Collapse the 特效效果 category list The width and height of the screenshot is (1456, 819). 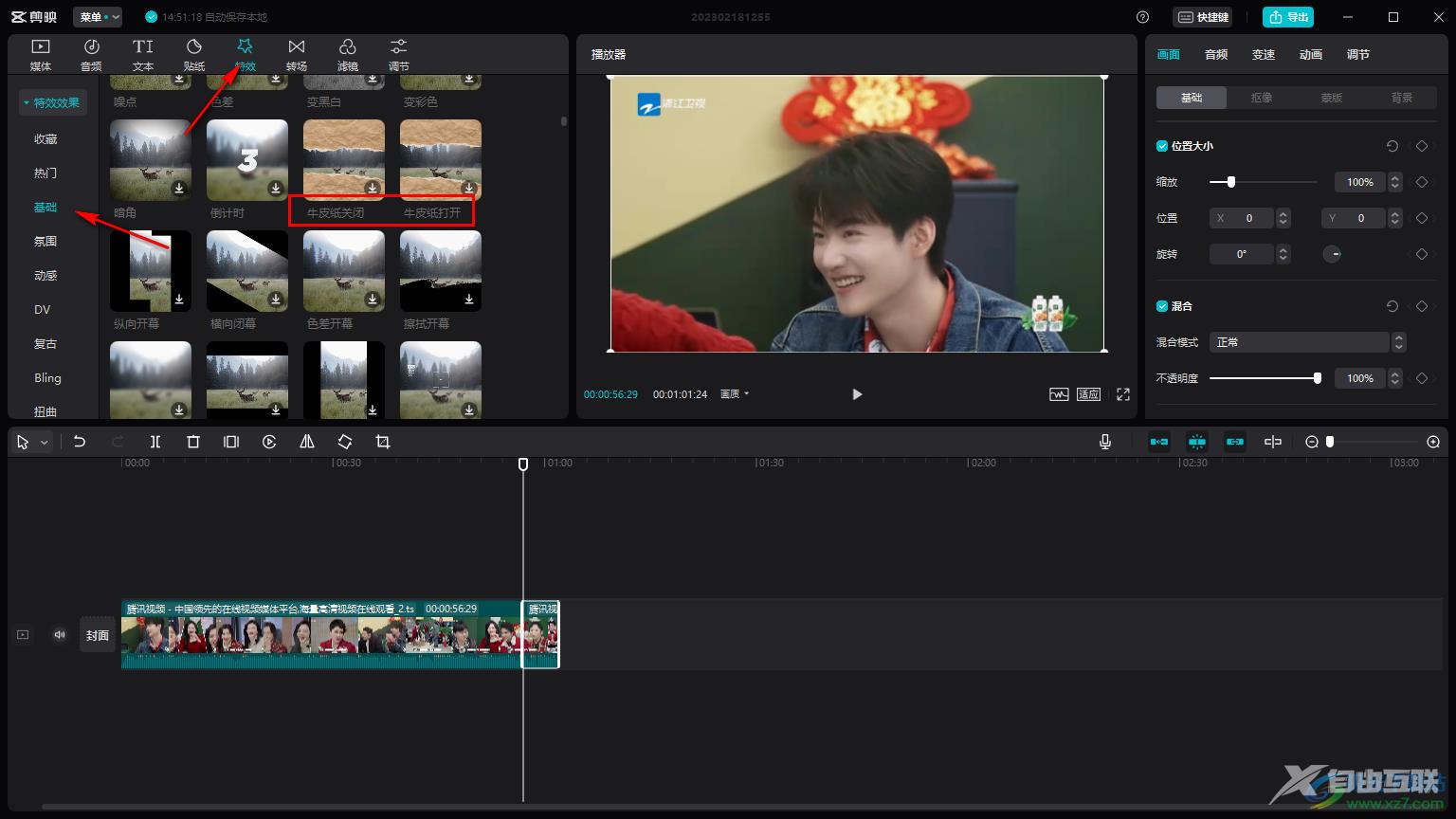[53, 102]
